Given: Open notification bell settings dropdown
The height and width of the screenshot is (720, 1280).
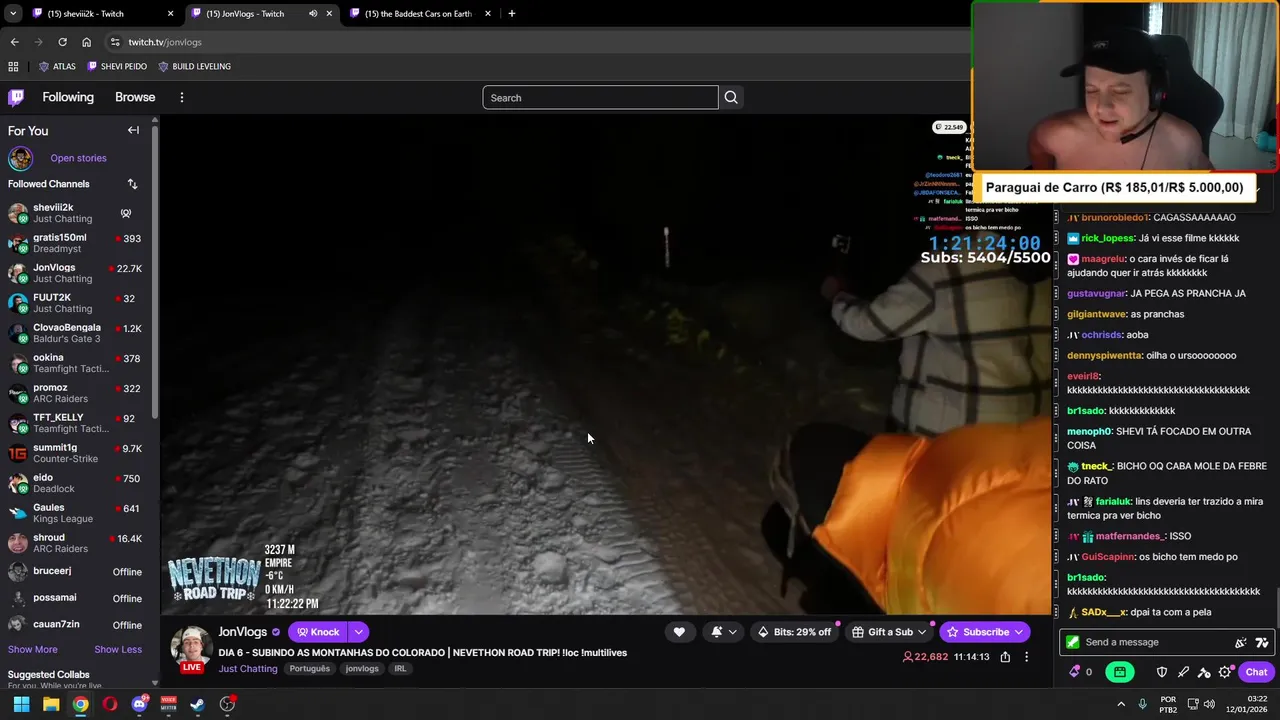Looking at the screenshot, I should (x=724, y=632).
